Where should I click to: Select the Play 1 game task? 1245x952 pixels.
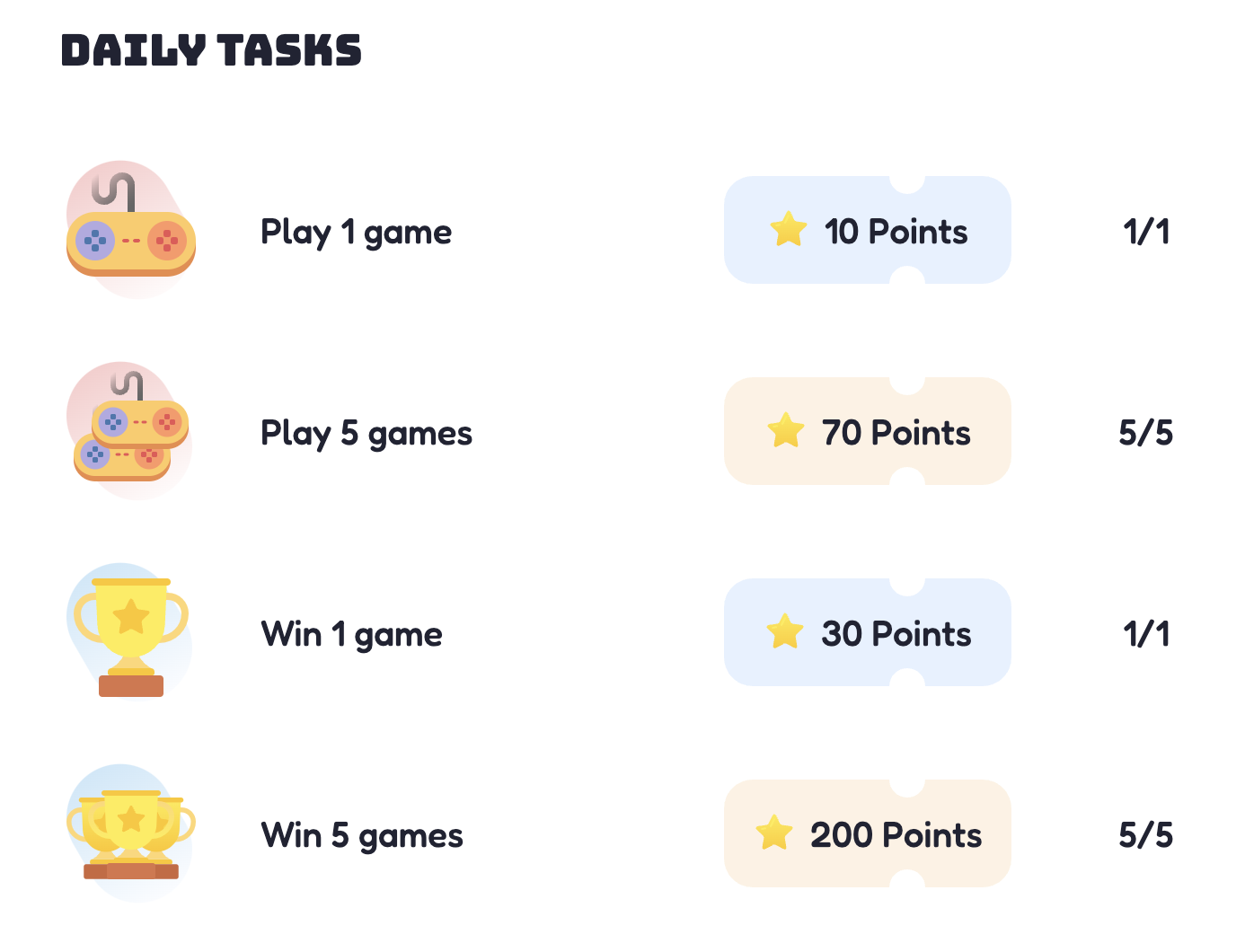357,233
